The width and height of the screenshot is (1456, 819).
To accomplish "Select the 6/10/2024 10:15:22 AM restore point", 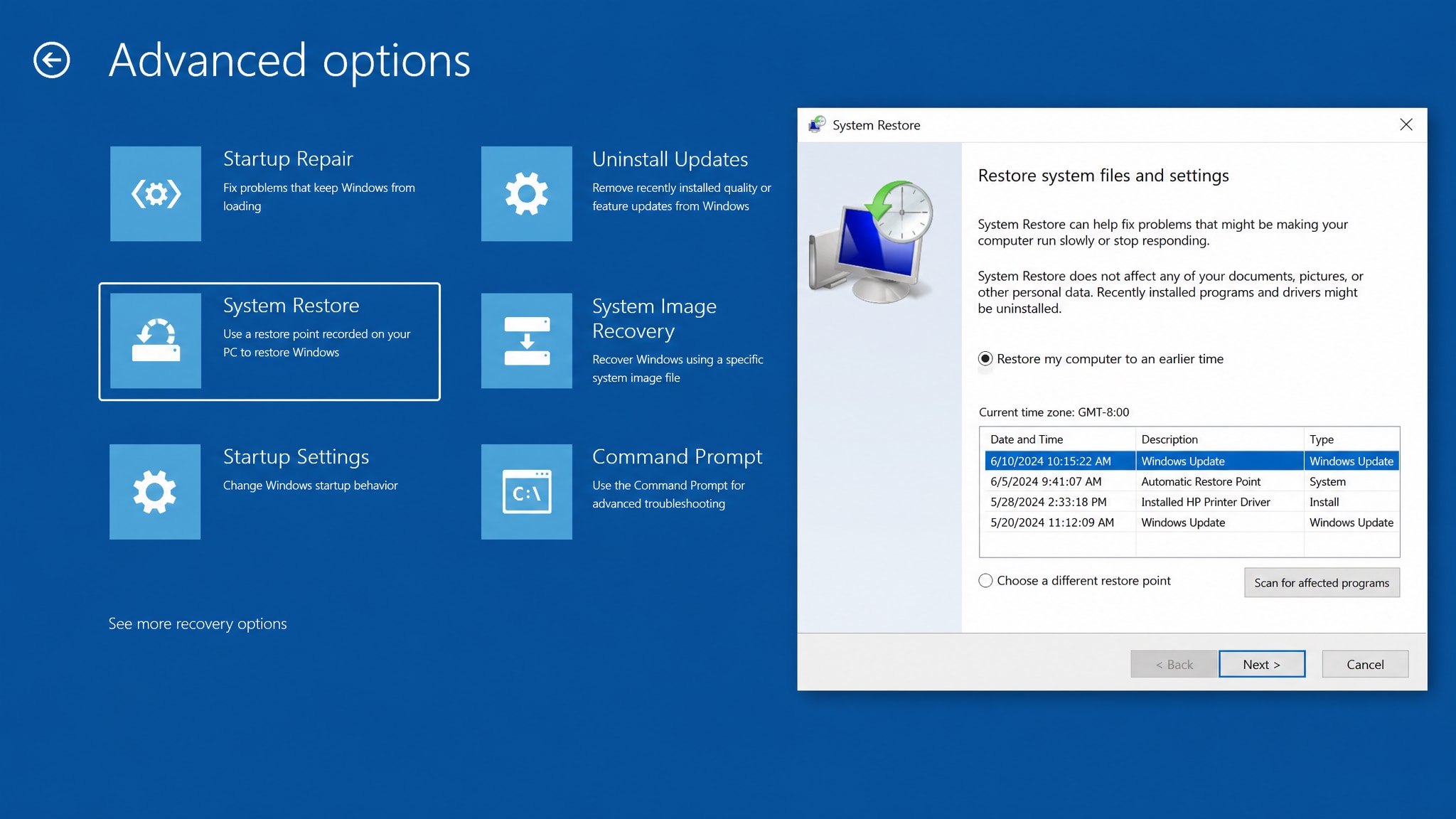I will click(x=1192, y=461).
